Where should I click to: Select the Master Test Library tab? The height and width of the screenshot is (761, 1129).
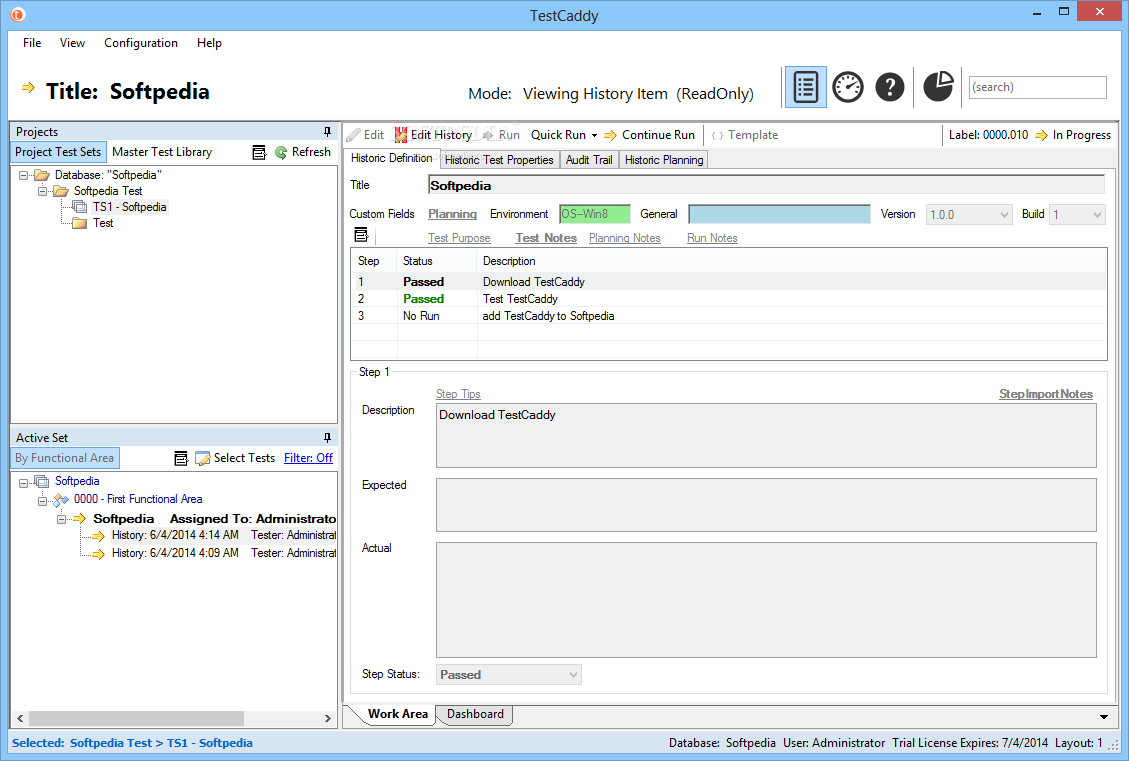pyautogui.click(x=162, y=152)
